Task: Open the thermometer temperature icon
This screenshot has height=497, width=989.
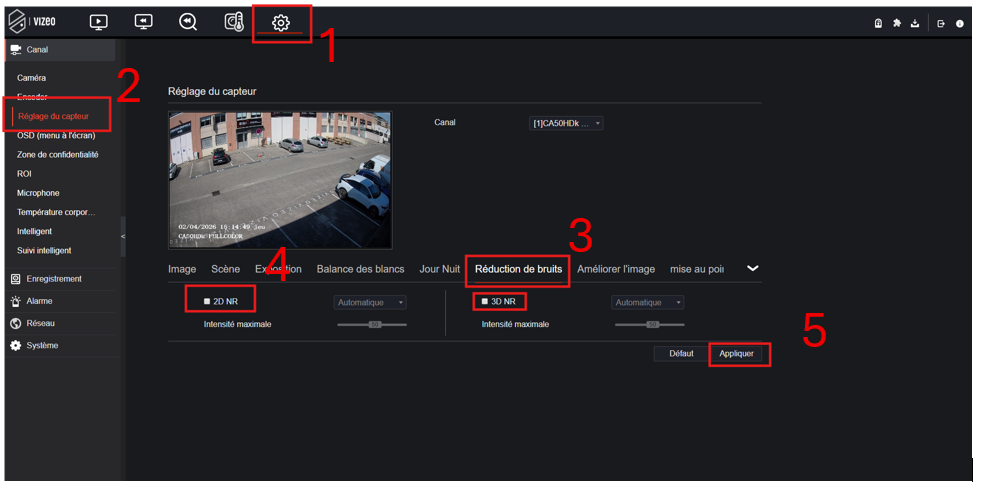Action: (x=234, y=22)
